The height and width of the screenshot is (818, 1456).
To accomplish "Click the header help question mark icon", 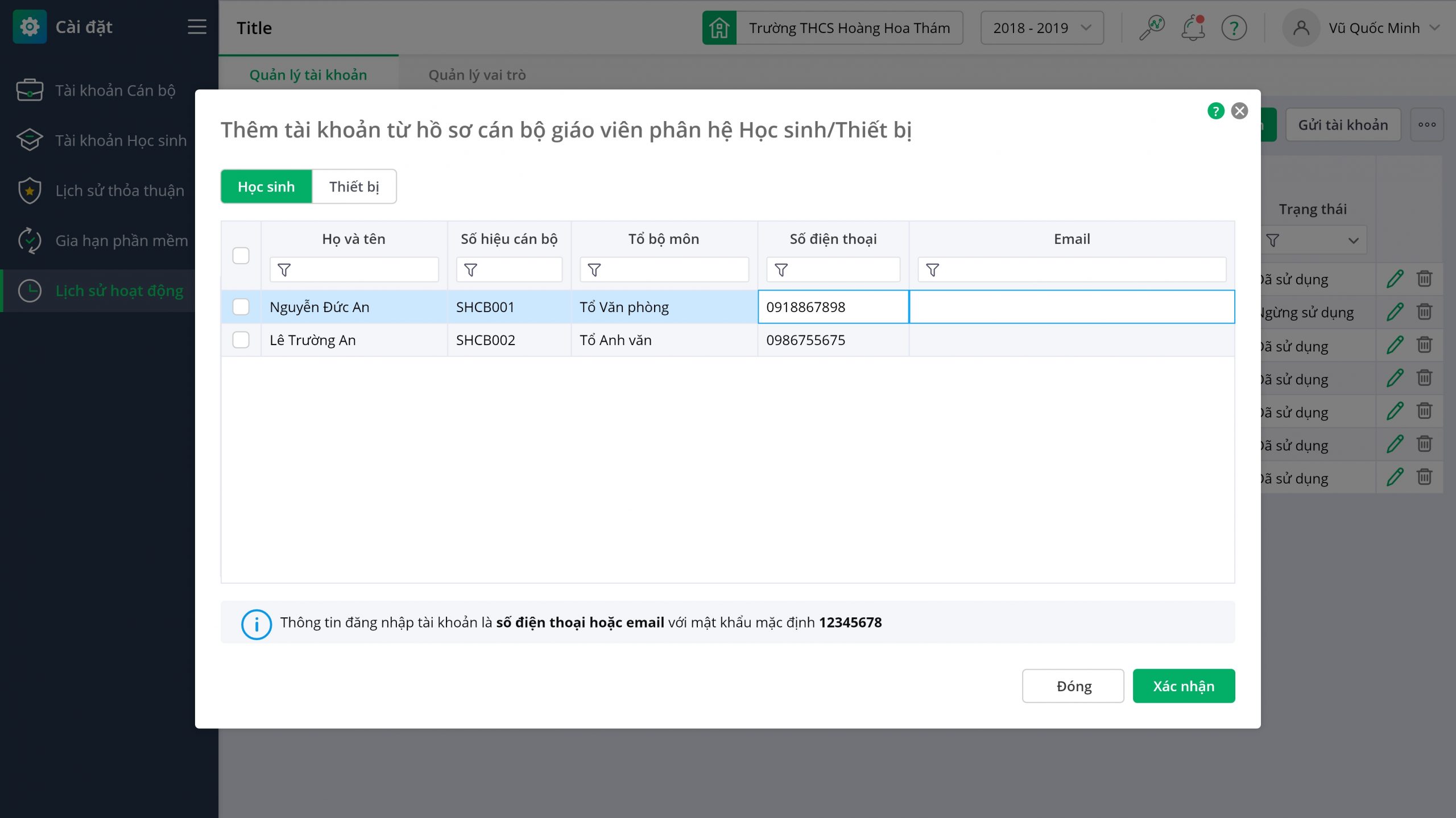I will click(x=1234, y=28).
